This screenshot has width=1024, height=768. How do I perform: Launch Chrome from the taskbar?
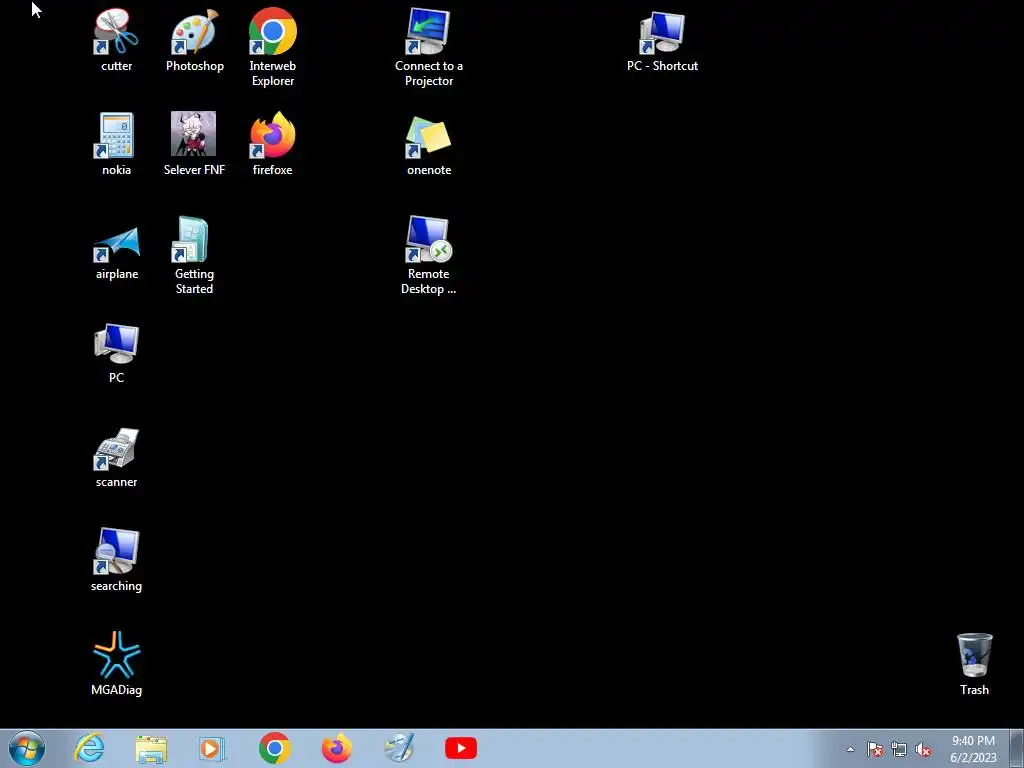click(274, 748)
